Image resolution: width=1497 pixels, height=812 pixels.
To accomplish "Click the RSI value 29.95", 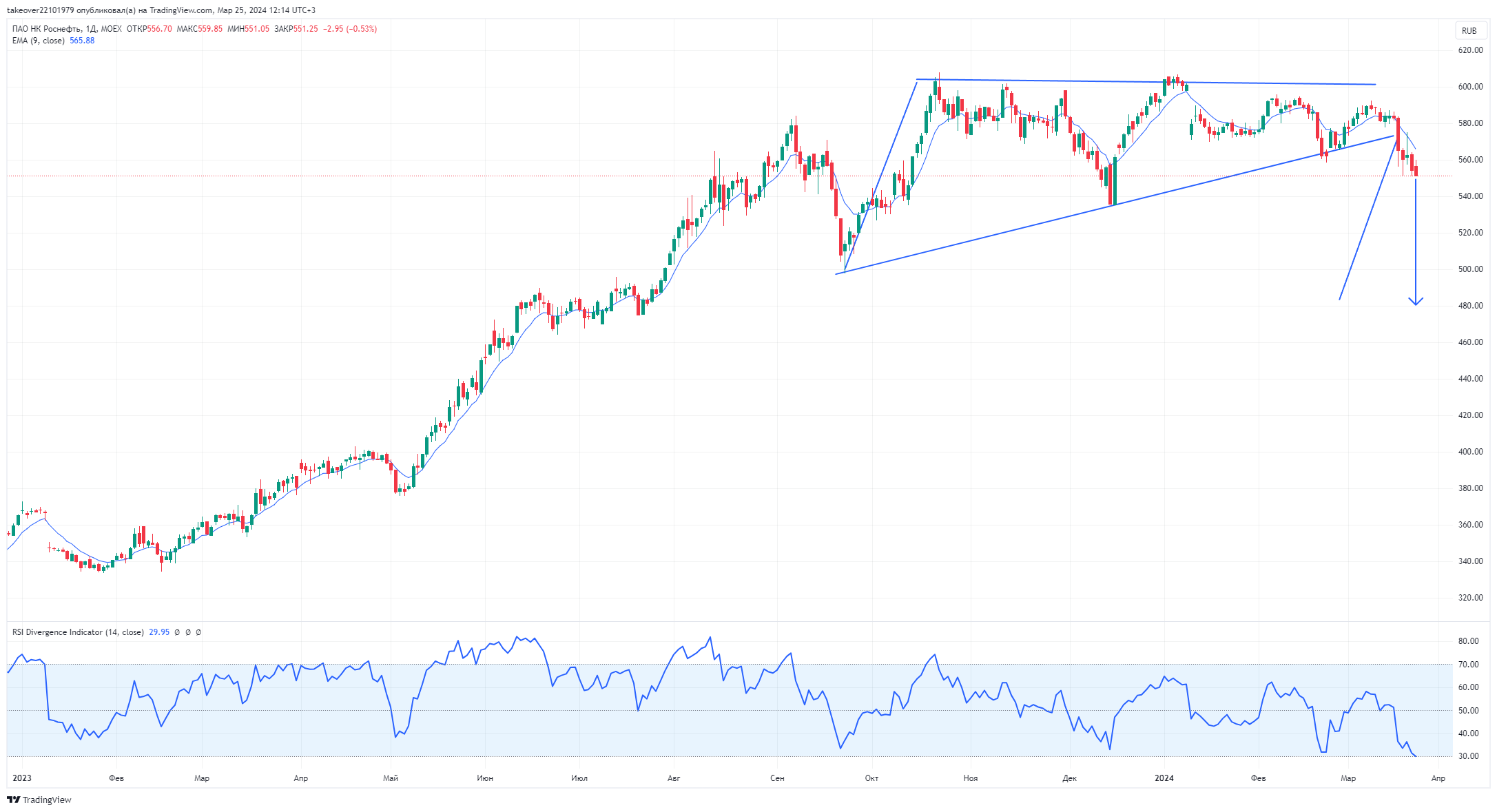I will (159, 632).
